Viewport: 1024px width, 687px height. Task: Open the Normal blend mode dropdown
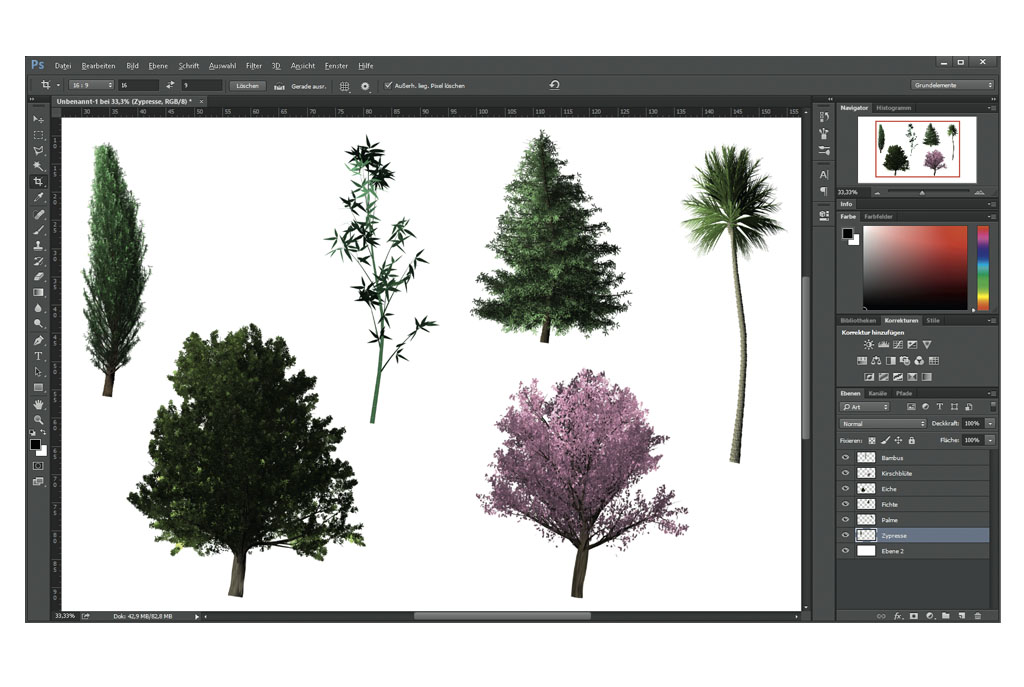(883, 424)
